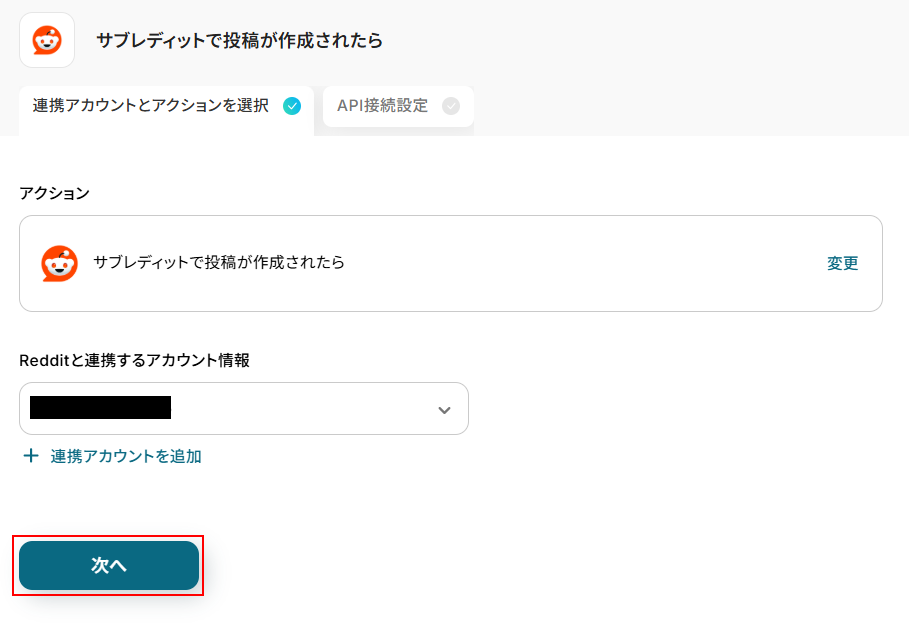The height and width of the screenshot is (626, 909).
Task: Click the action card text about subreddit posts
Action: [219, 263]
